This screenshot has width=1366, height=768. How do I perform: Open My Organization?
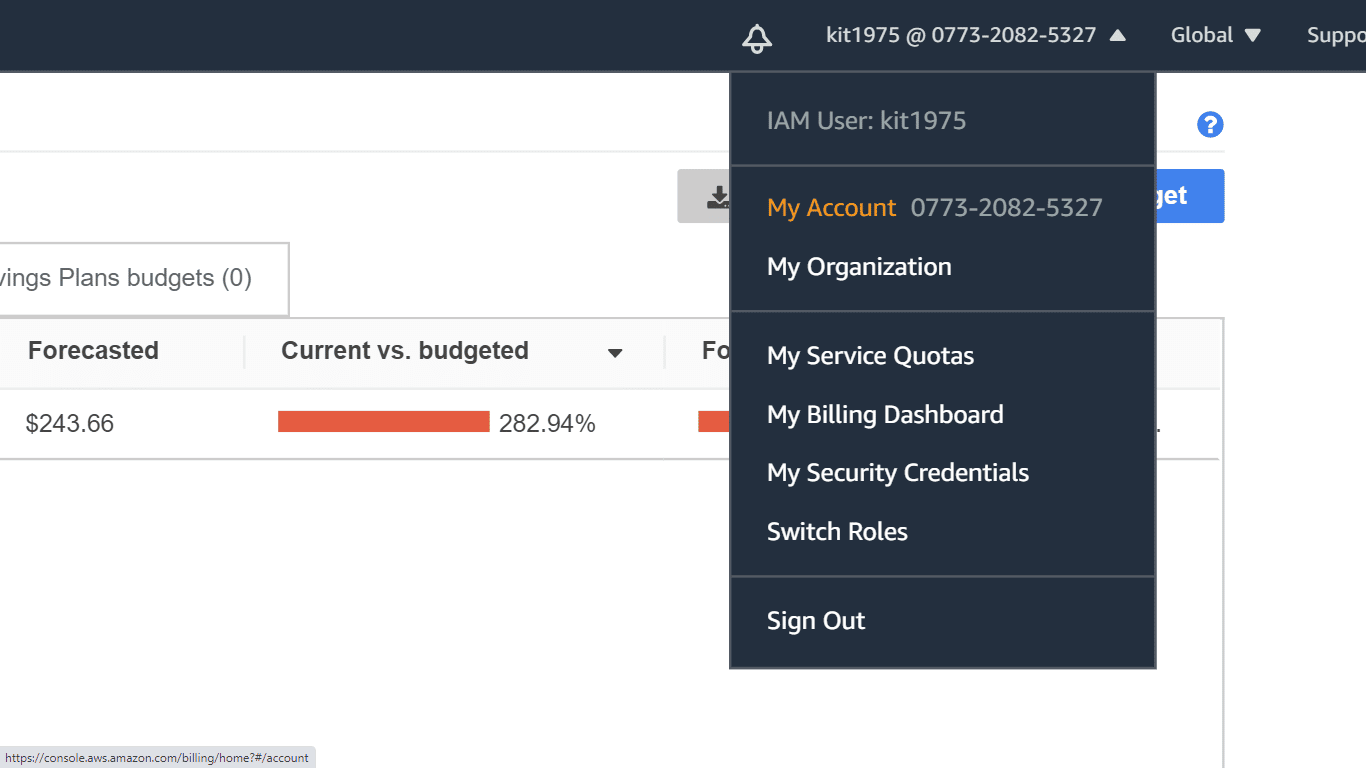(x=859, y=266)
